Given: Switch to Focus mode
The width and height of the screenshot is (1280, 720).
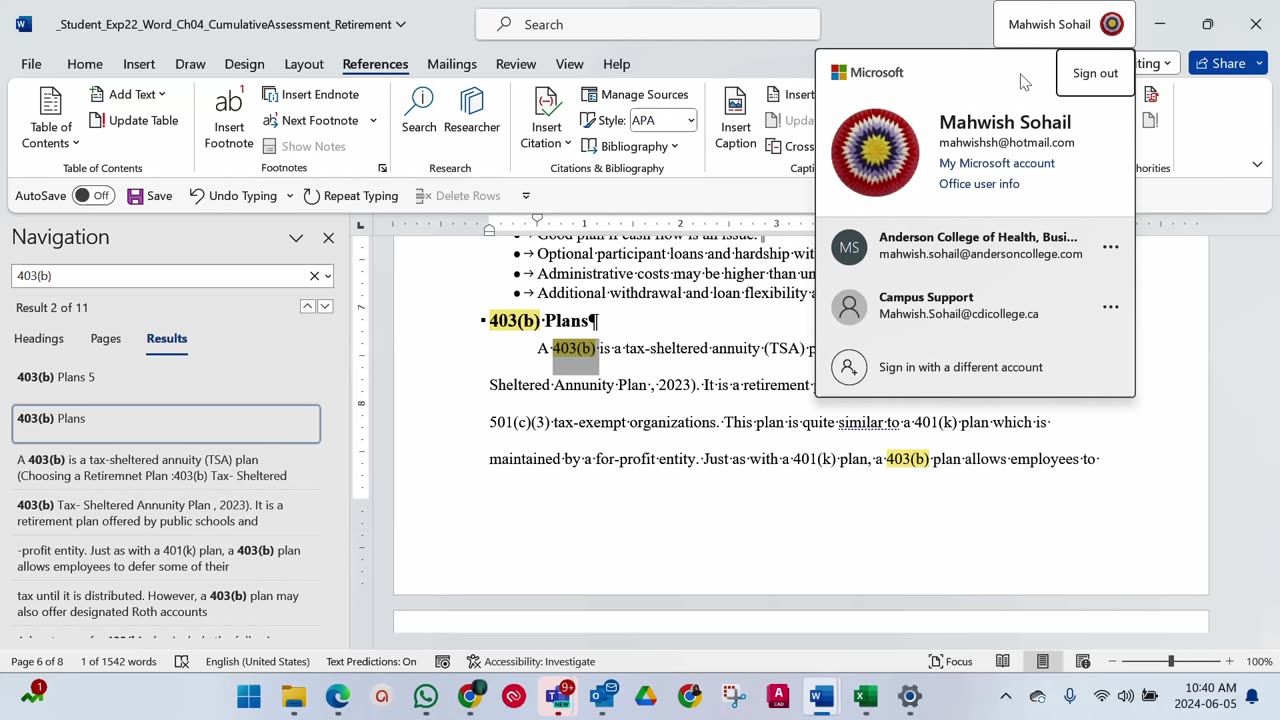Looking at the screenshot, I should 950,661.
